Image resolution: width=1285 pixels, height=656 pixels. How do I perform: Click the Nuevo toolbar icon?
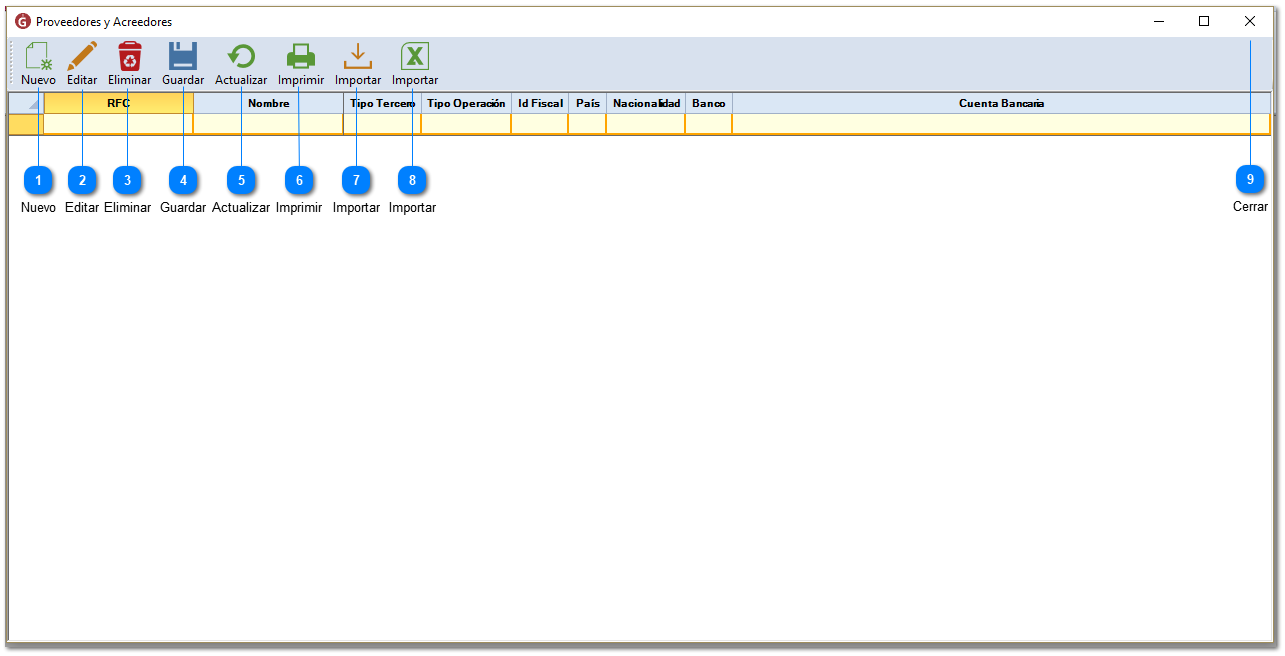[x=38, y=57]
